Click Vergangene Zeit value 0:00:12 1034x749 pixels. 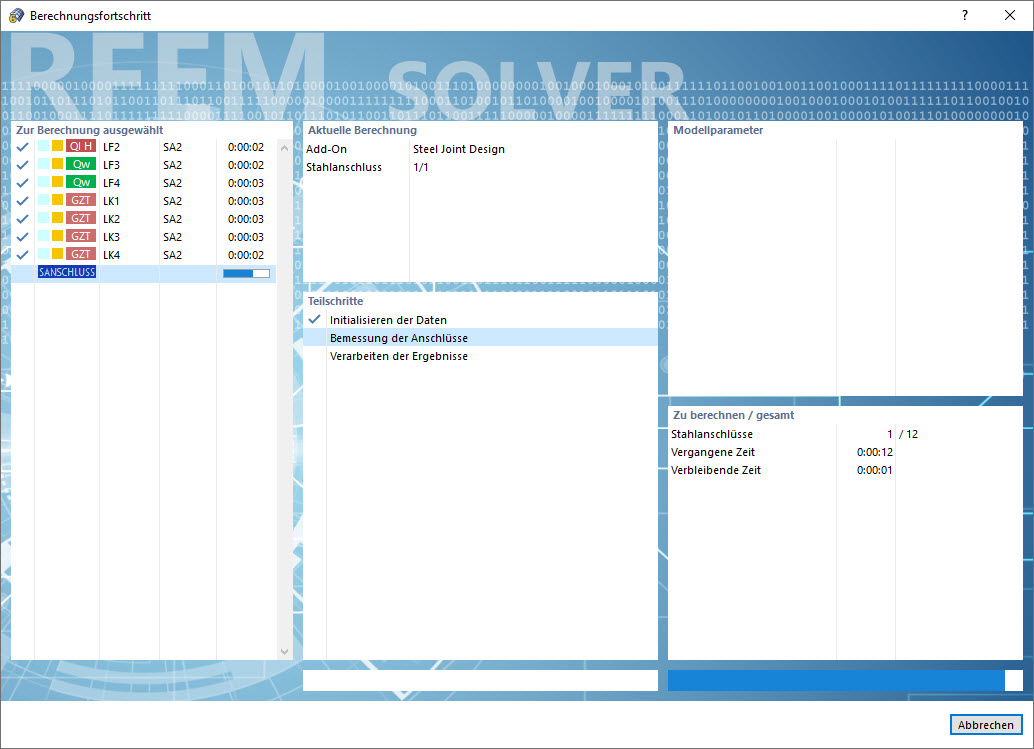click(874, 452)
